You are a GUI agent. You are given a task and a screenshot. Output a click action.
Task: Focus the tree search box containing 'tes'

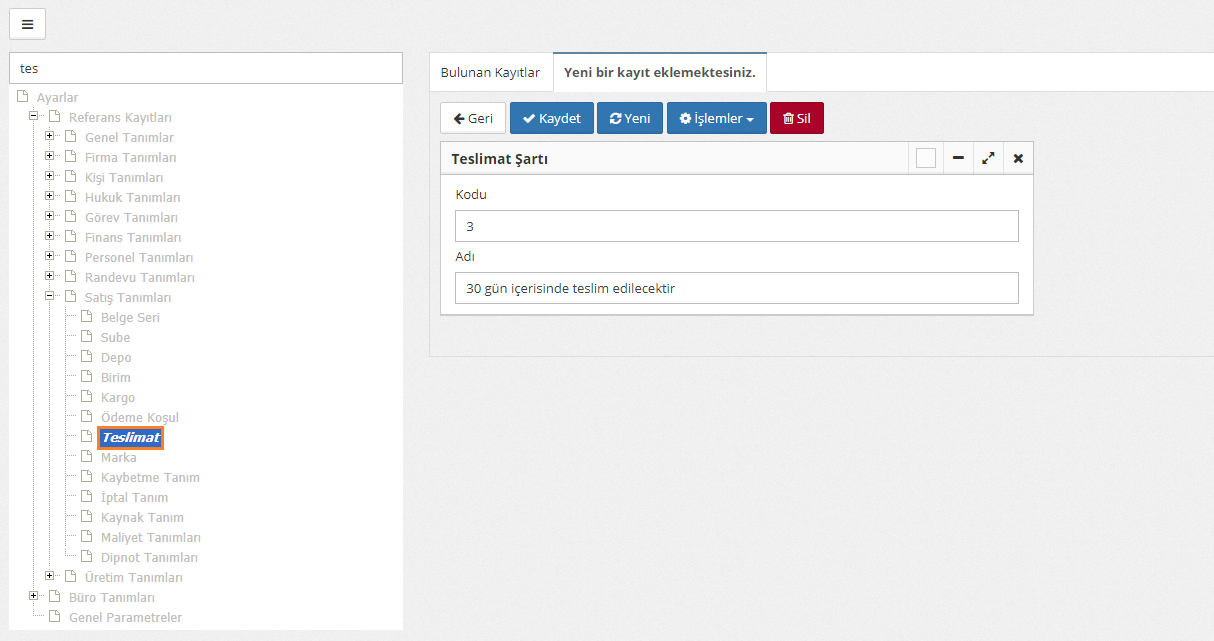(x=205, y=68)
